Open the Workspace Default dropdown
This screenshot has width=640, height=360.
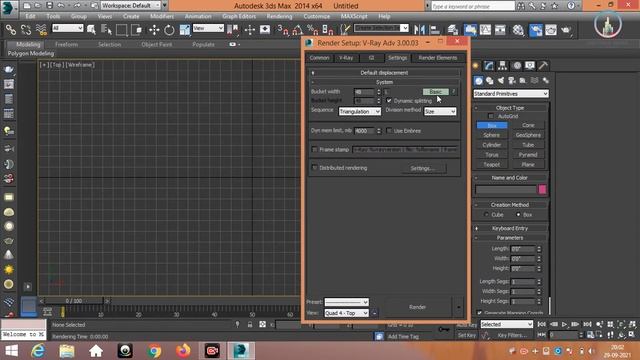tap(131, 6)
